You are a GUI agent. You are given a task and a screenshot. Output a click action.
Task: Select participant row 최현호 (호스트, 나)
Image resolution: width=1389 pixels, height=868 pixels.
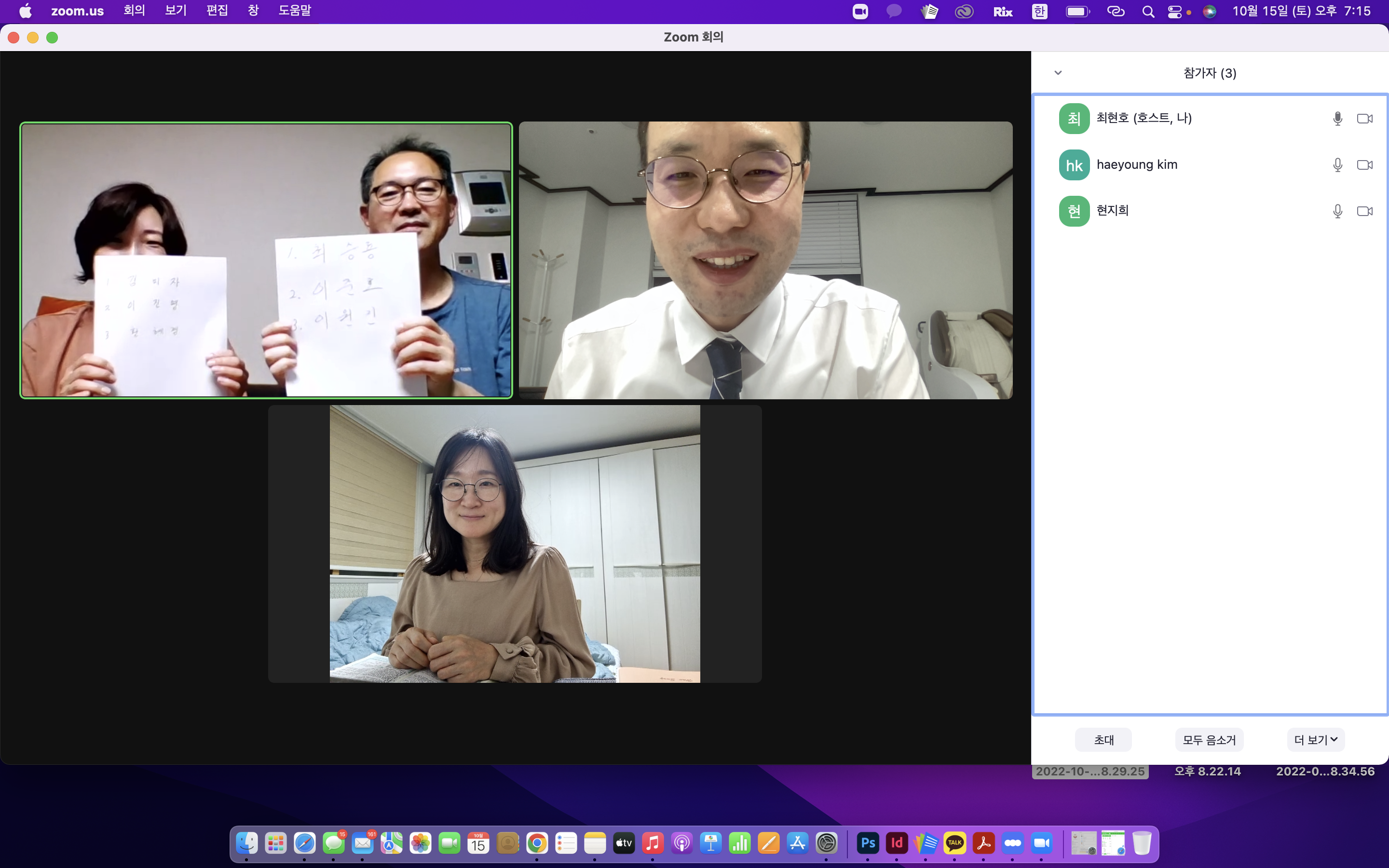[1210, 118]
